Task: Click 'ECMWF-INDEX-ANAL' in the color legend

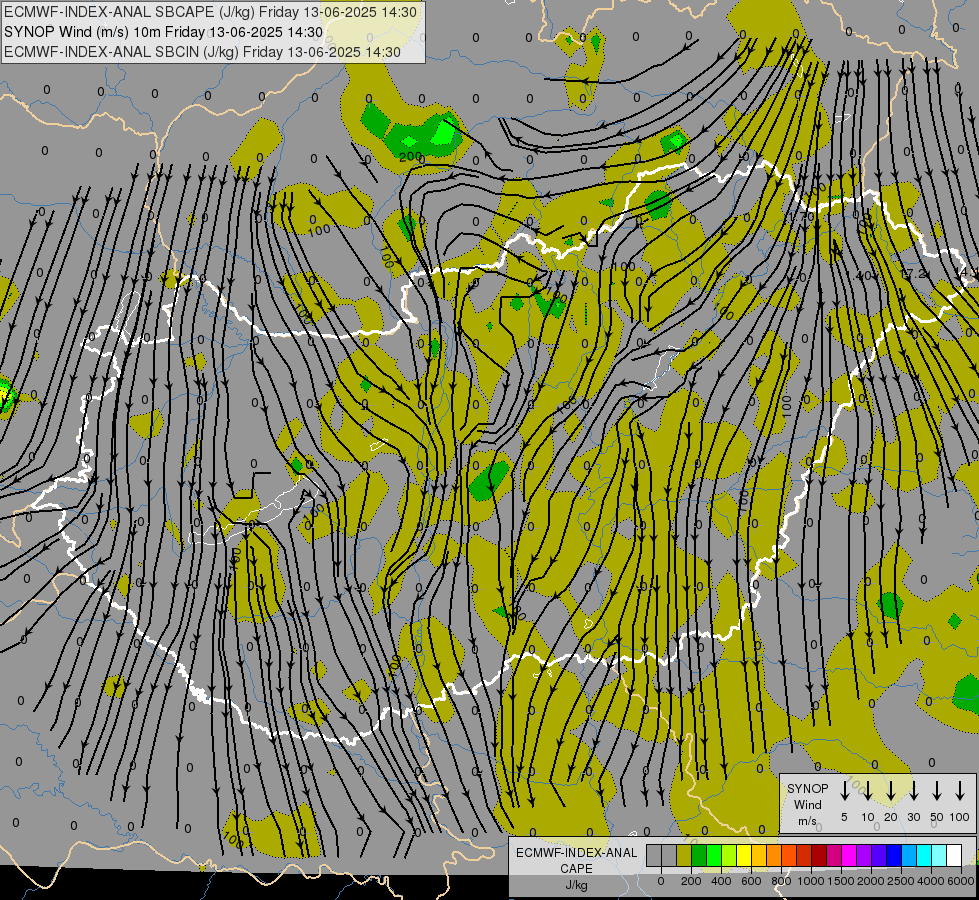Action: point(576,853)
